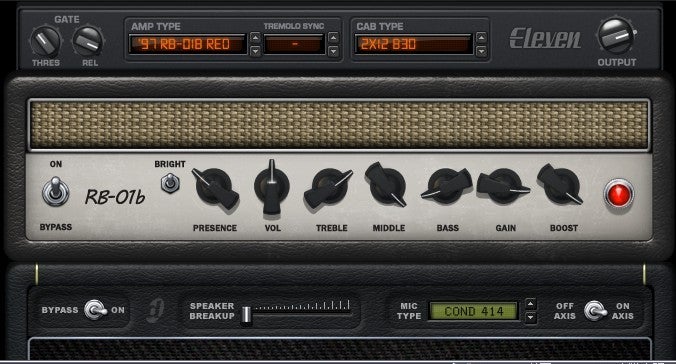Click the gate THRES knob

tap(45, 41)
